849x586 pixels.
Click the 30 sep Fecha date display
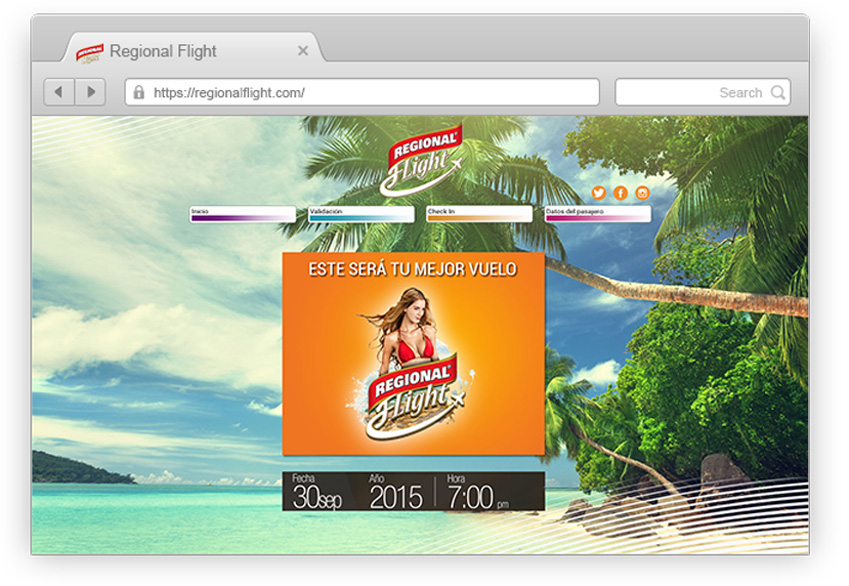pyautogui.click(x=320, y=492)
